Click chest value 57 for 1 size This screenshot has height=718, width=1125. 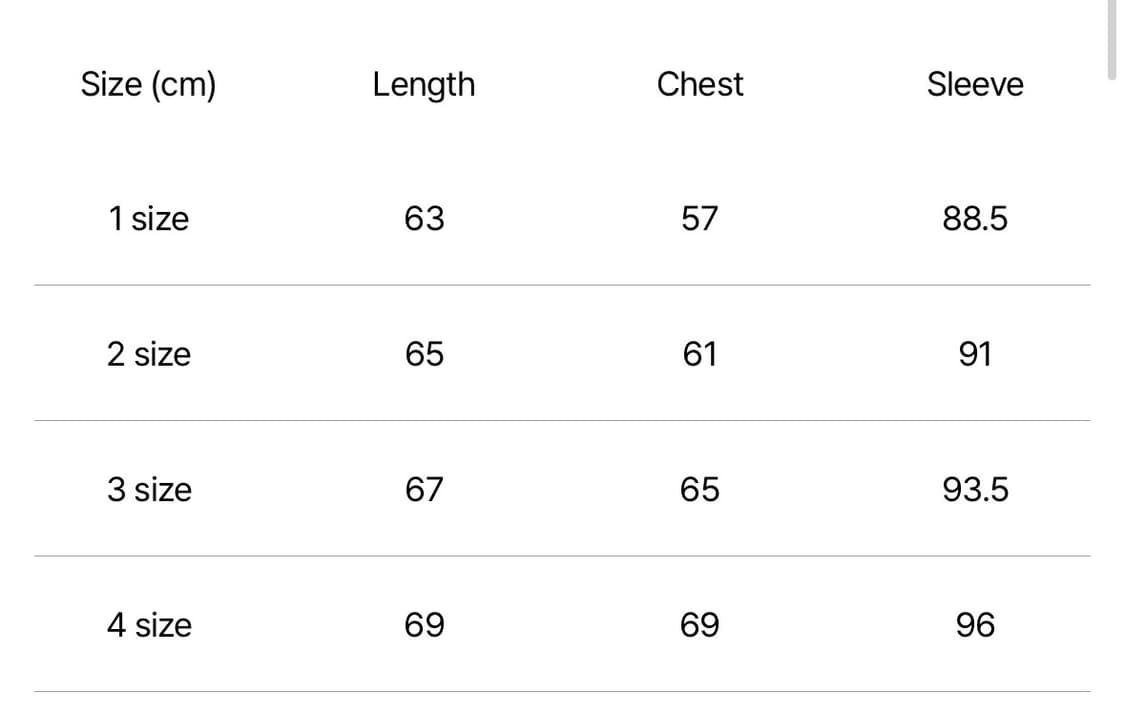pos(700,218)
